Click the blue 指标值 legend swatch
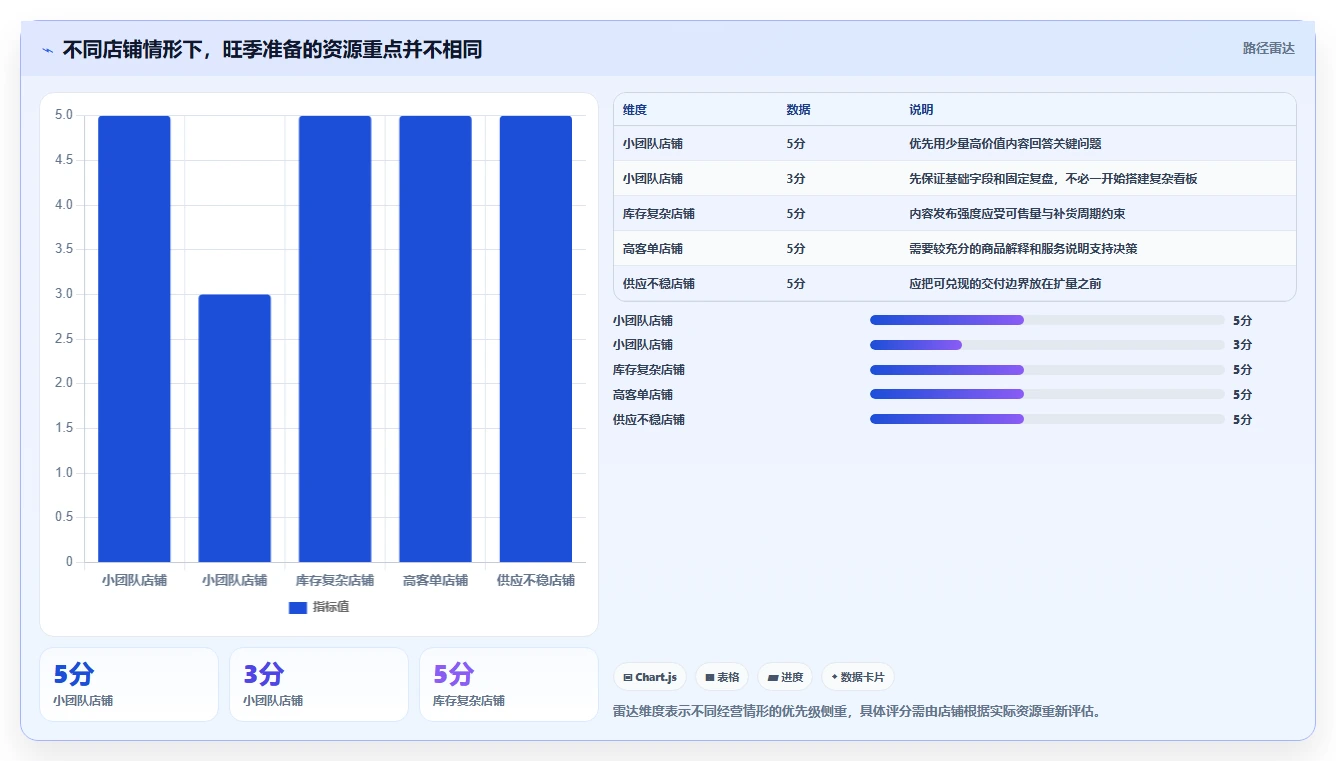The width and height of the screenshot is (1336, 761). tap(297, 607)
